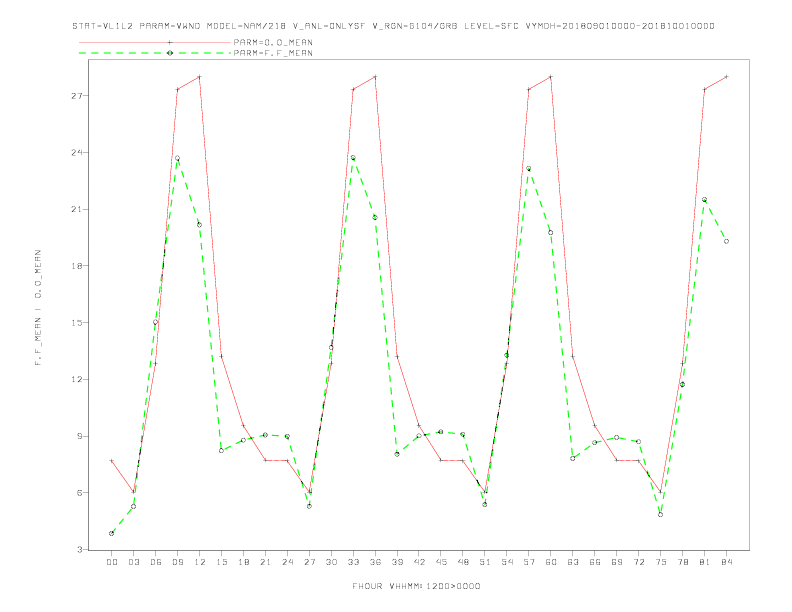
Task: Click x-axis tick label 72
Action: pyautogui.click(x=638, y=562)
